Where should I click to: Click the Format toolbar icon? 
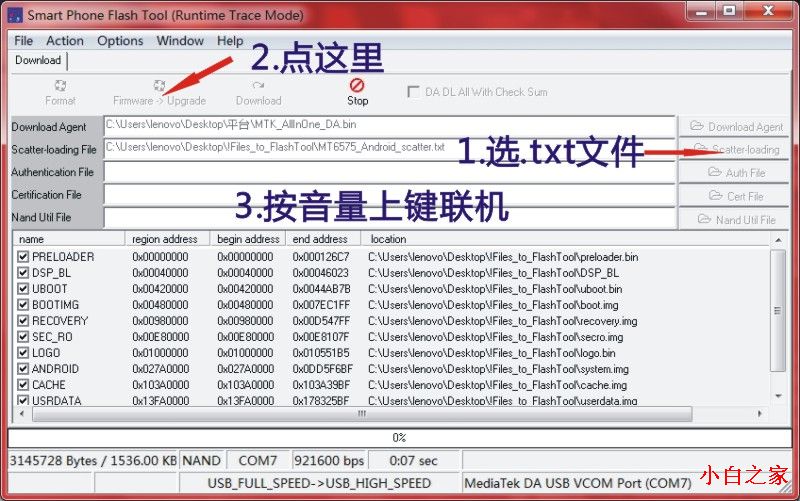pyautogui.click(x=60, y=85)
